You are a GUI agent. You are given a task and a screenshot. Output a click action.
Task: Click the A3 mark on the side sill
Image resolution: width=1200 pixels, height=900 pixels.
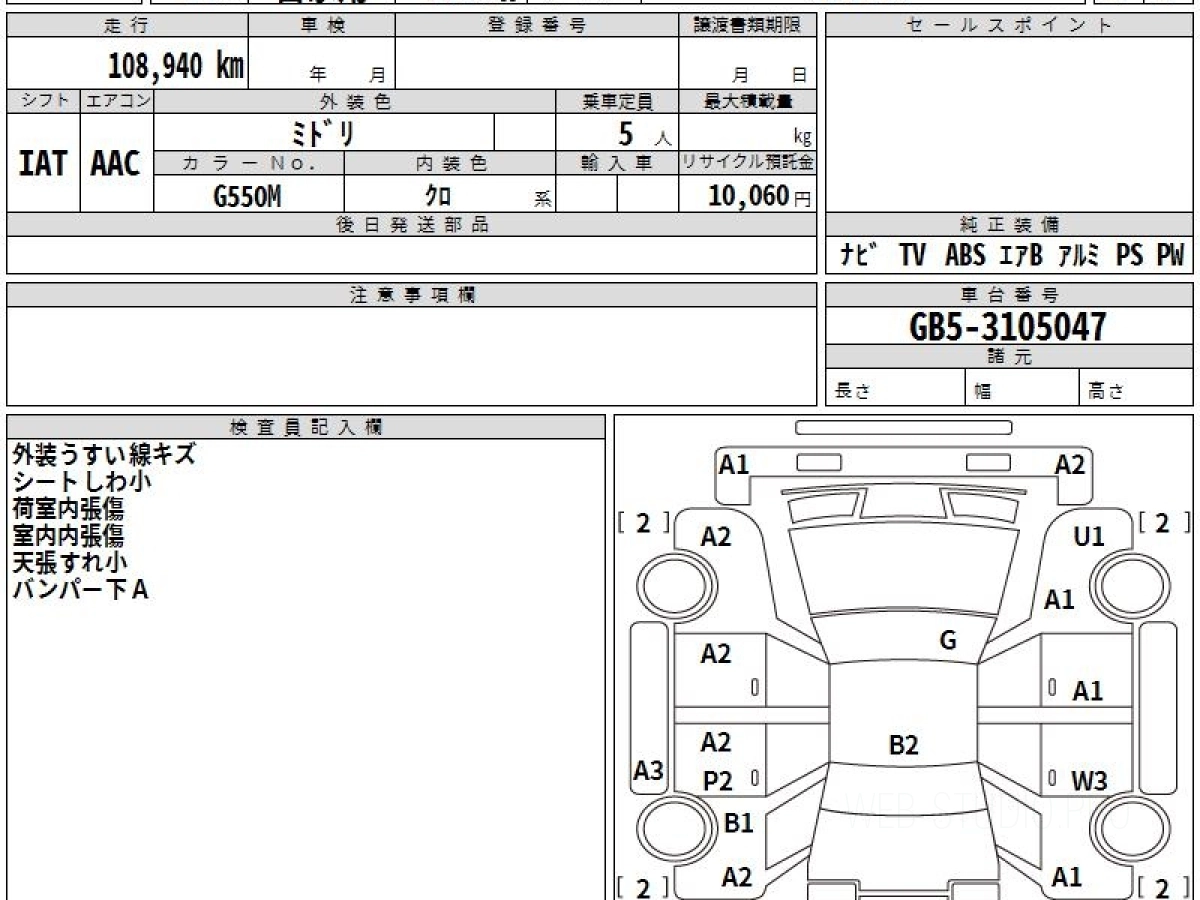[x=649, y=771]
